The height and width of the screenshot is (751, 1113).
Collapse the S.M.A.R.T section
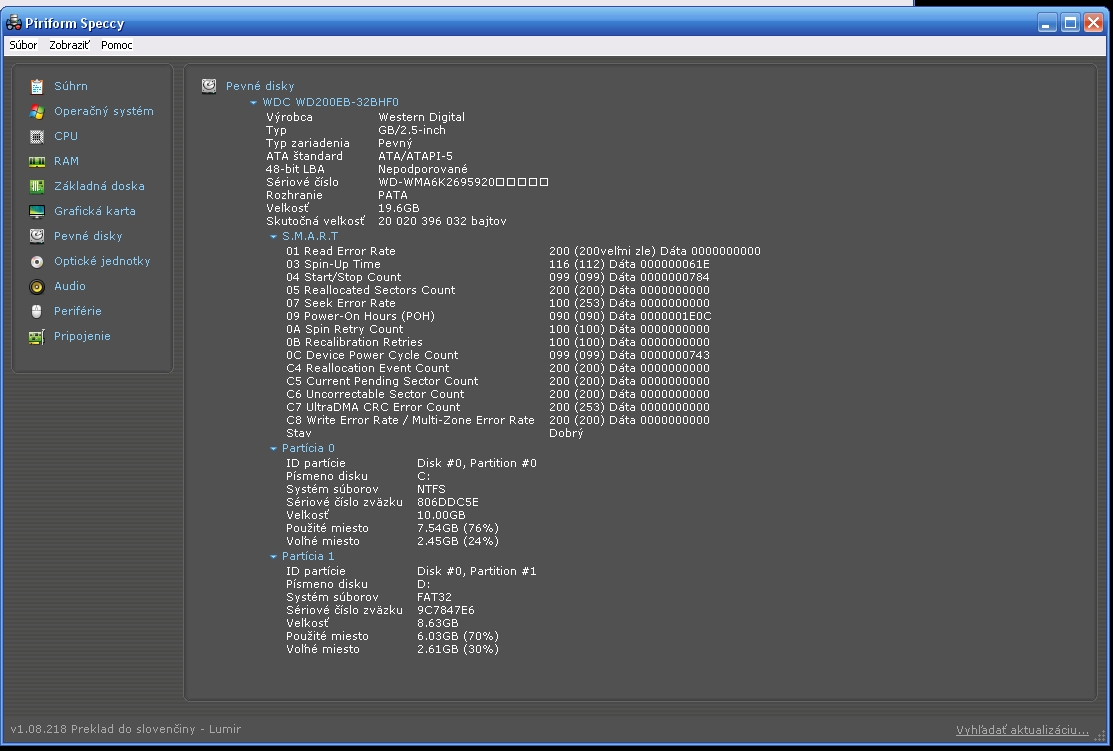point(273,236)
